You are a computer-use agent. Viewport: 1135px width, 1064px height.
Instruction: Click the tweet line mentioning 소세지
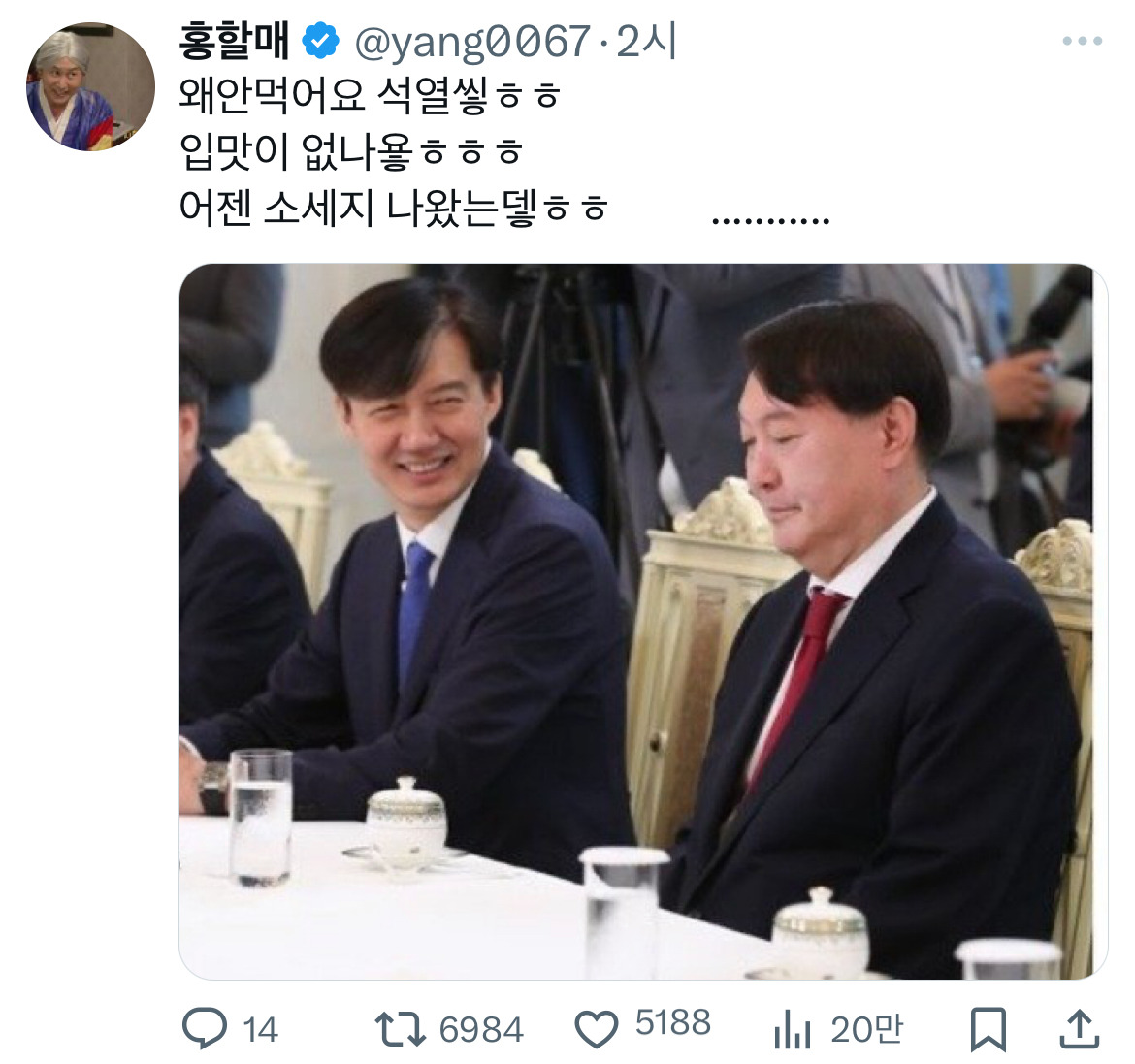pyautogui.click(x=393, y=208)
